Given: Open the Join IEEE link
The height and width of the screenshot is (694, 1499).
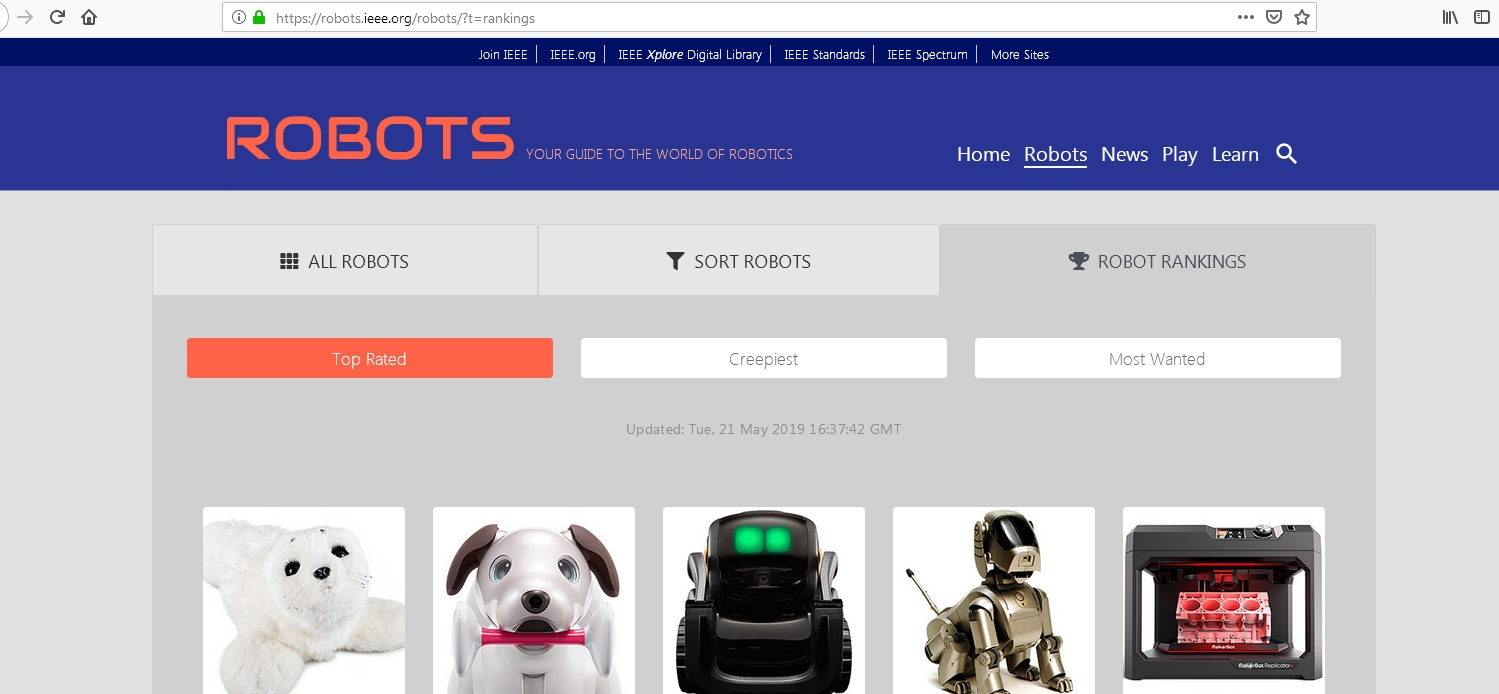Looking at the screenshot, I should [x=502, y=55].
